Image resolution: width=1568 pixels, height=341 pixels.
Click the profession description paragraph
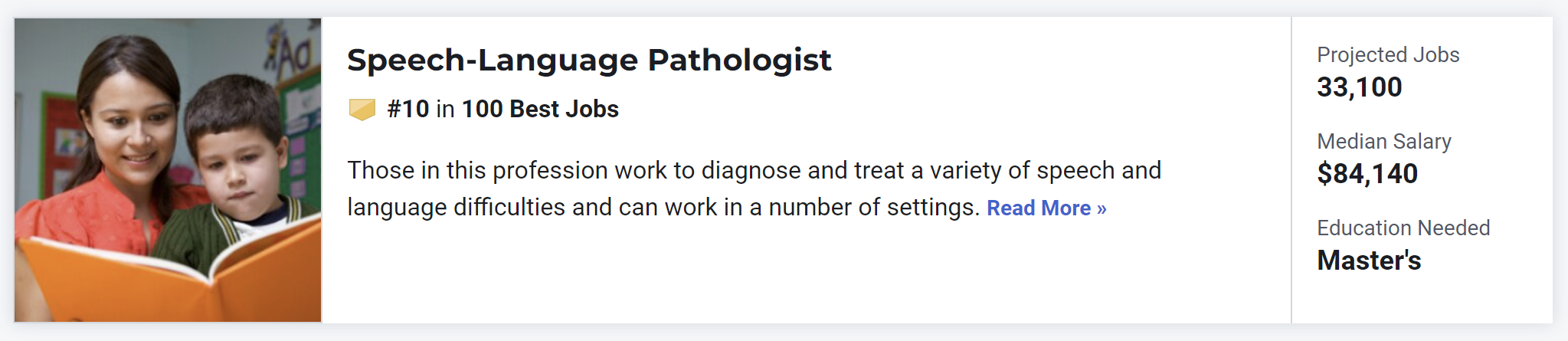point(755,189)
